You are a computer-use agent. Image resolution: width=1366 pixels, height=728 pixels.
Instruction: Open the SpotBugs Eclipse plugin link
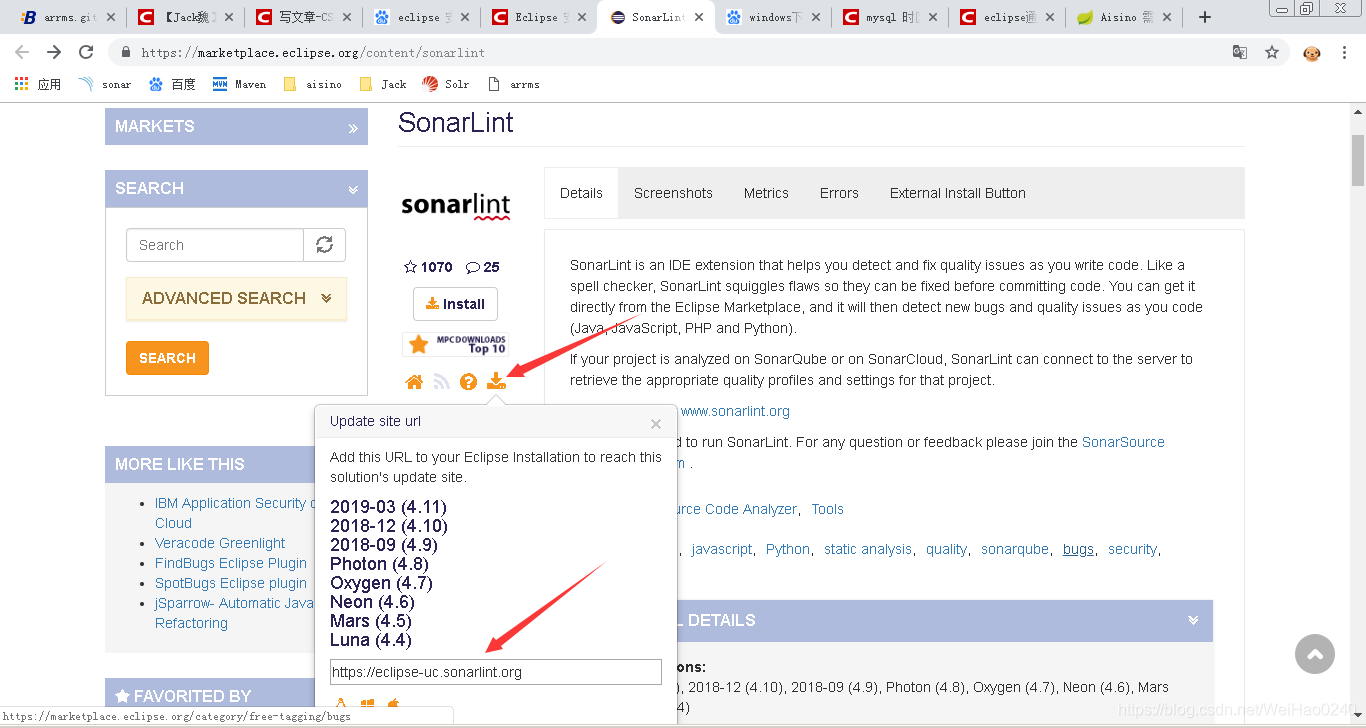click(x=231, y=583)
